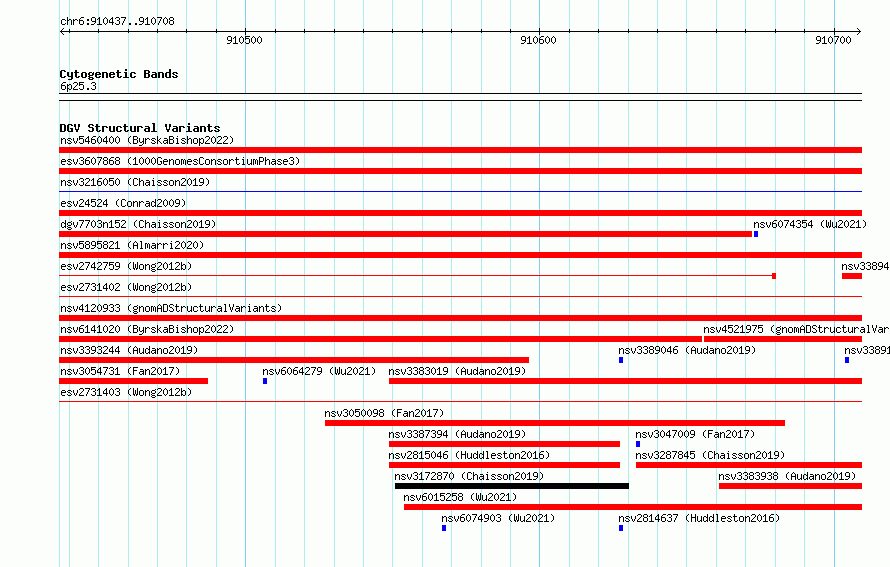The height and width of the screenshot is (567, 890).
Task: Click blue marker under nsv6064279
Action: click(265, 381)
